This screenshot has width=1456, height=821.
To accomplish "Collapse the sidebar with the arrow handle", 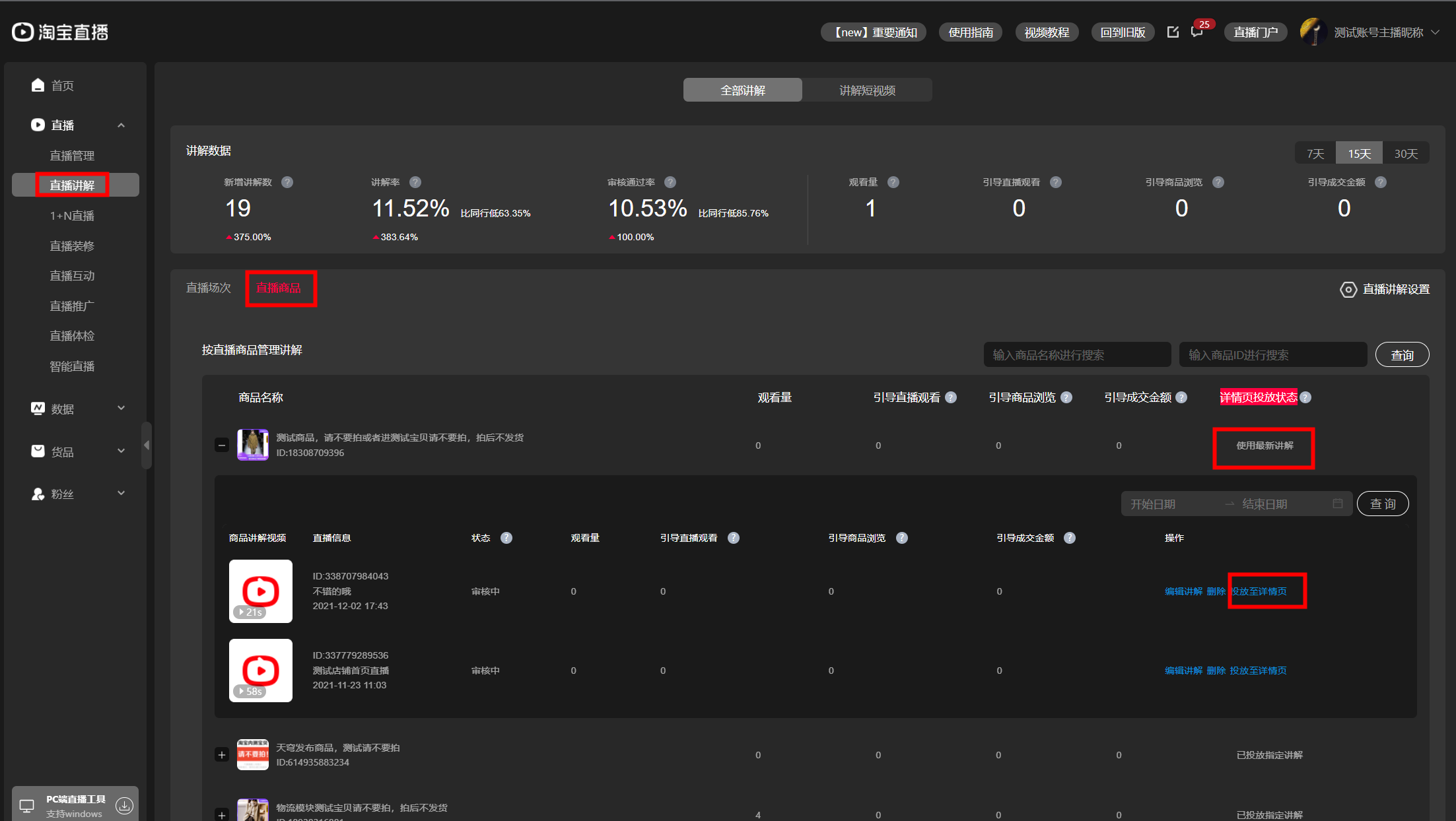I will (147, 445).
